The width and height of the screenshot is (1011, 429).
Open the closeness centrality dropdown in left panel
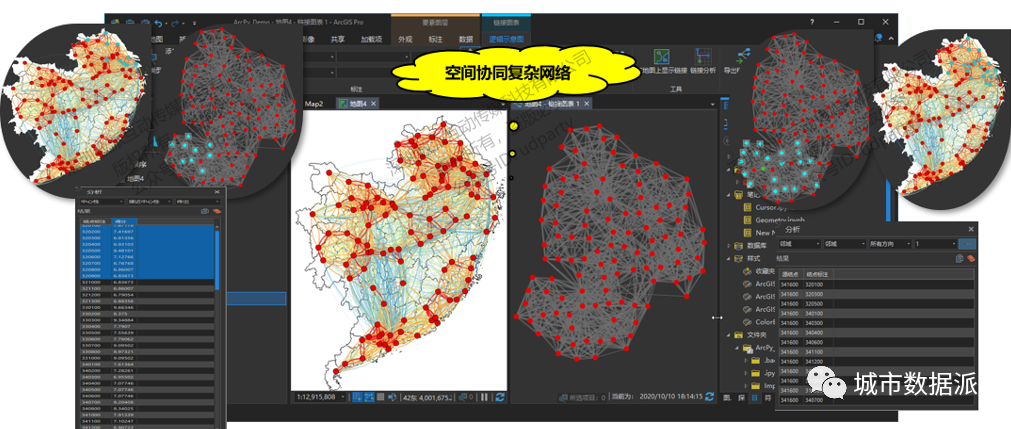pos(150,201)
